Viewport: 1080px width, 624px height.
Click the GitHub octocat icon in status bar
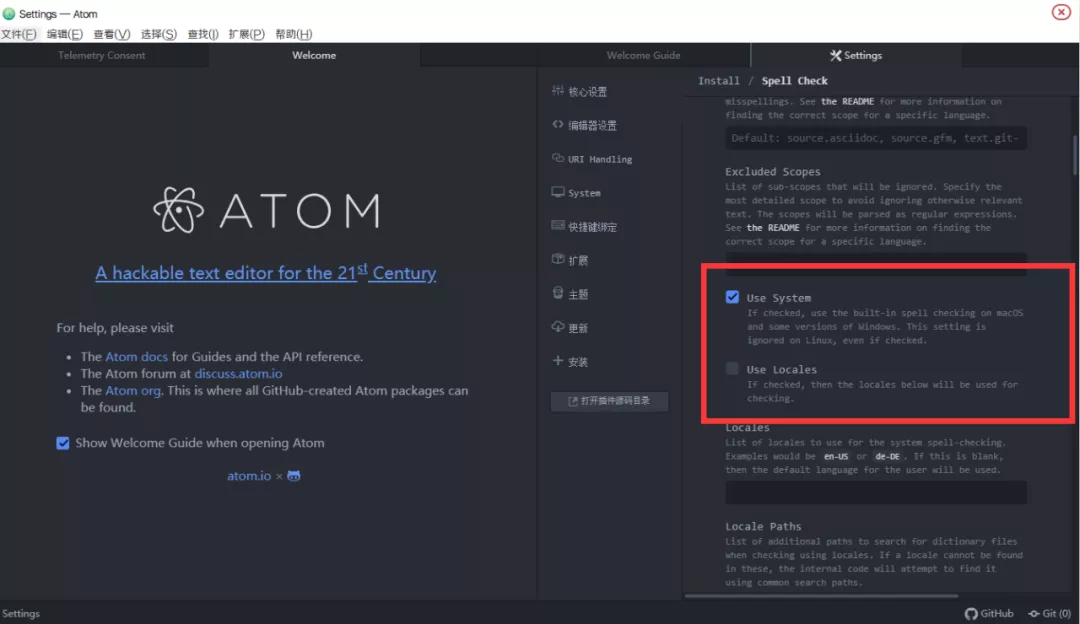click(x=971, y=614)
